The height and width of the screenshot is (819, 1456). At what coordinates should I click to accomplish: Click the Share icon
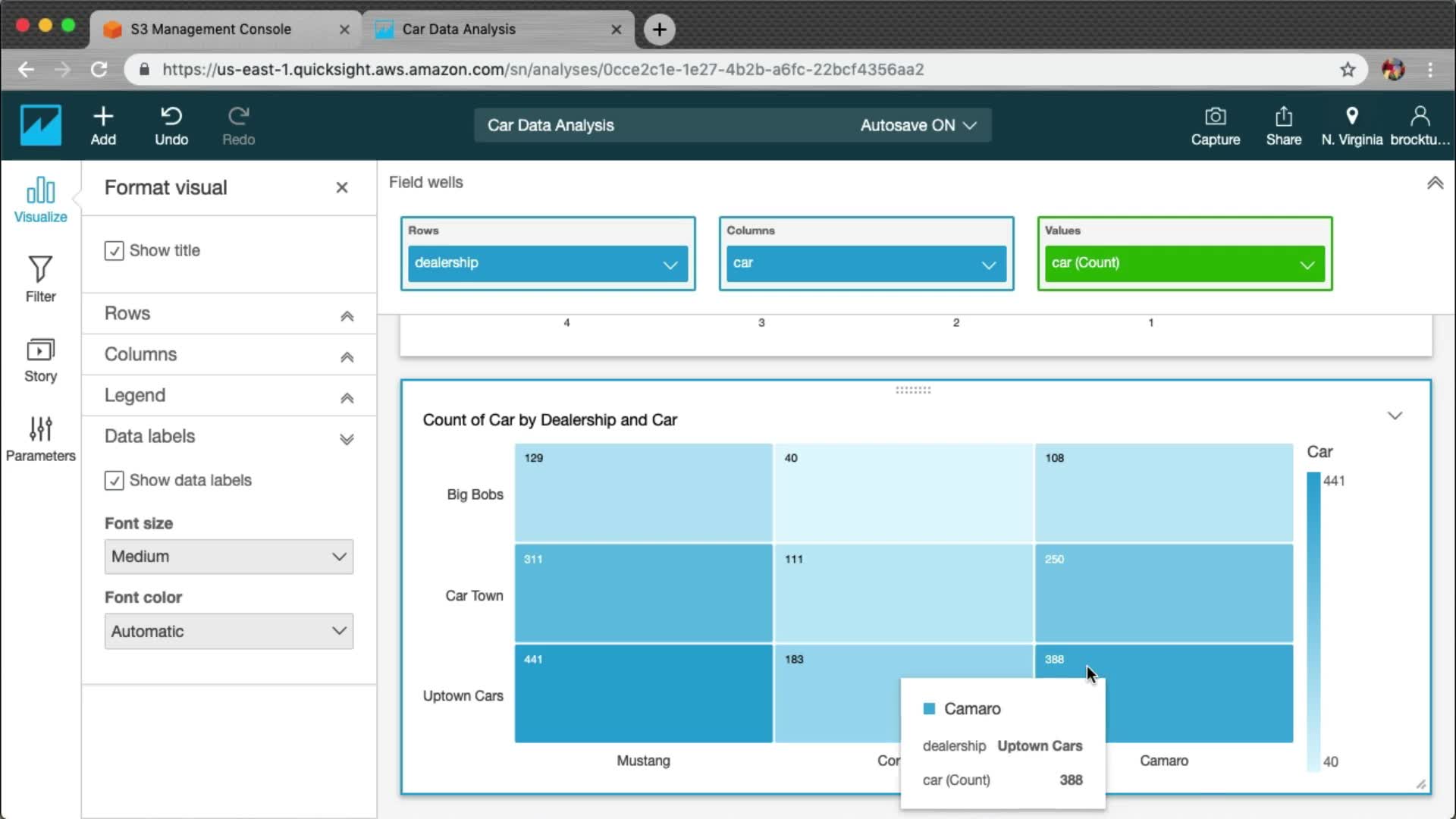[1283, 116]
